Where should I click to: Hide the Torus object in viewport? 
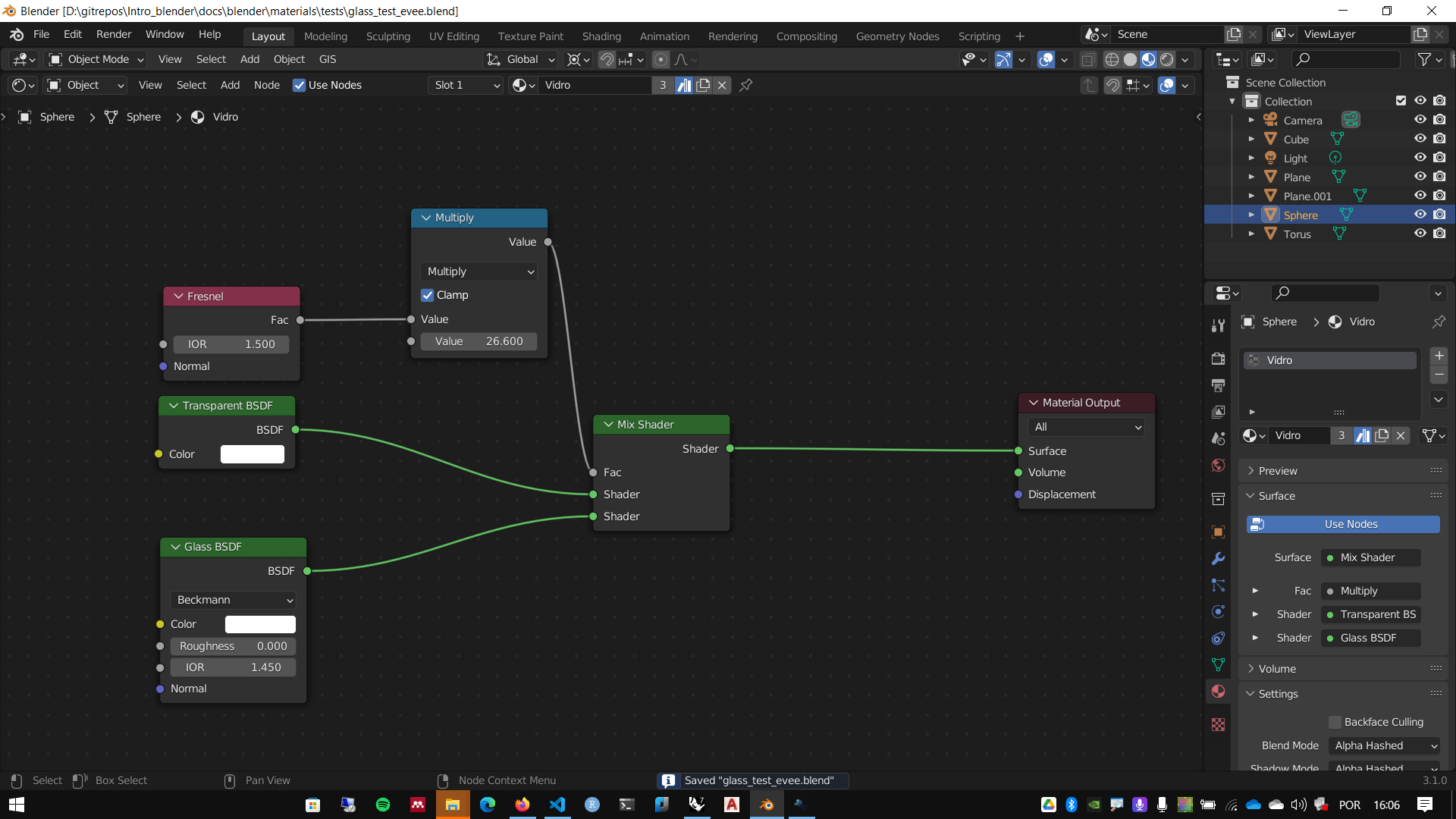coord(1420,234)
